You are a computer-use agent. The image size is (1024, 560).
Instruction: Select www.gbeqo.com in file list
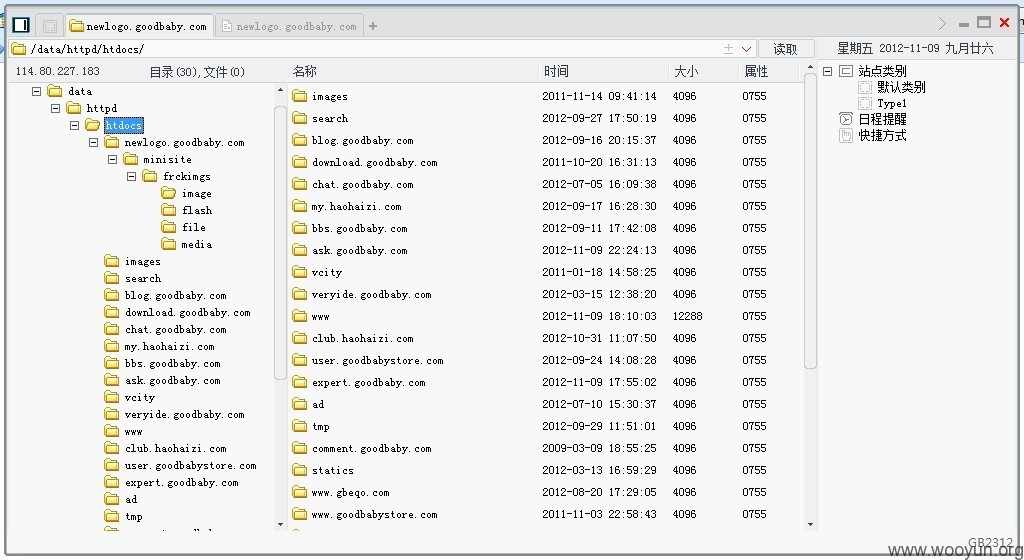(x=351, y=493)
